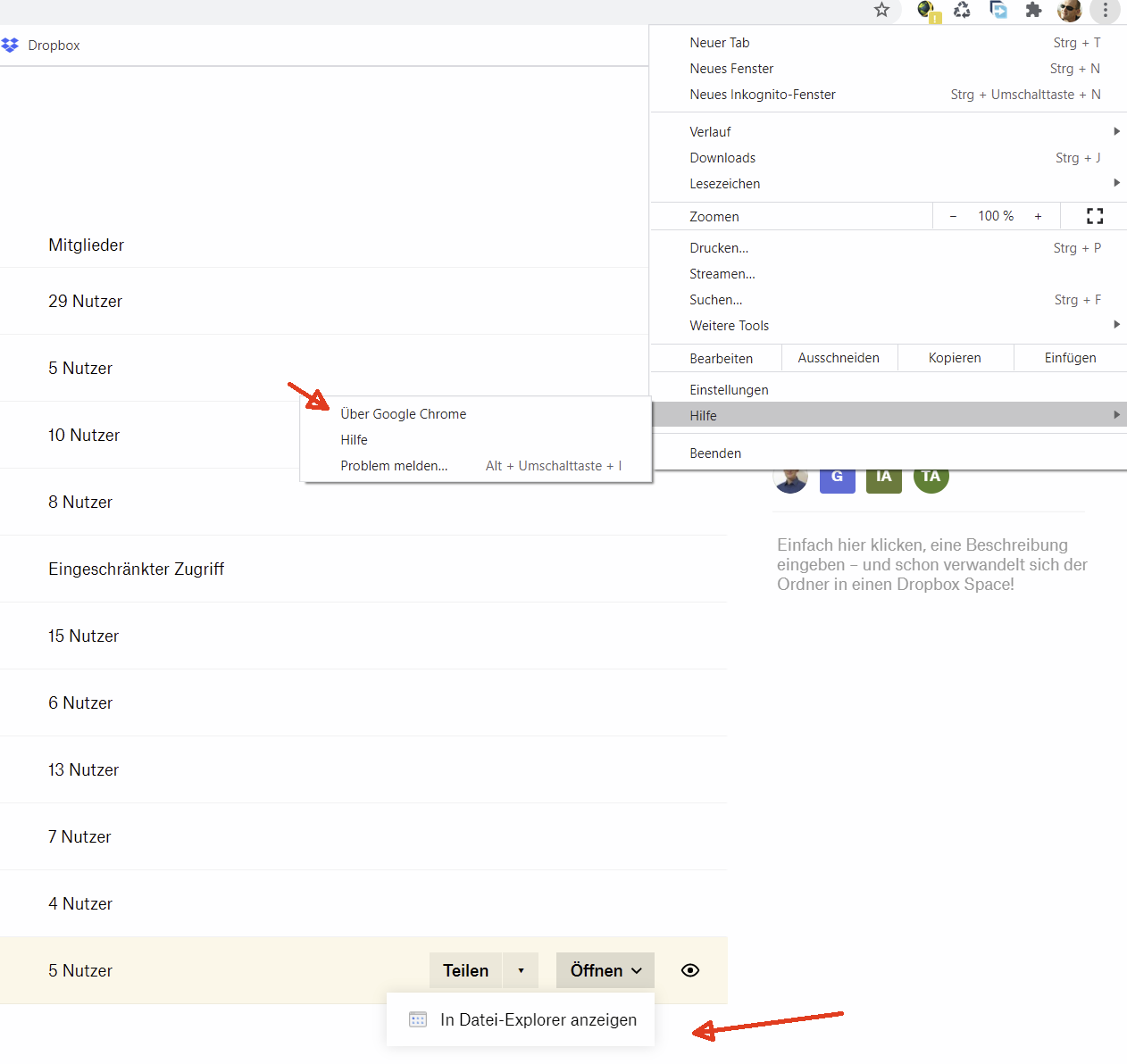Choose Drucken... in the menu

coord(889,248)
